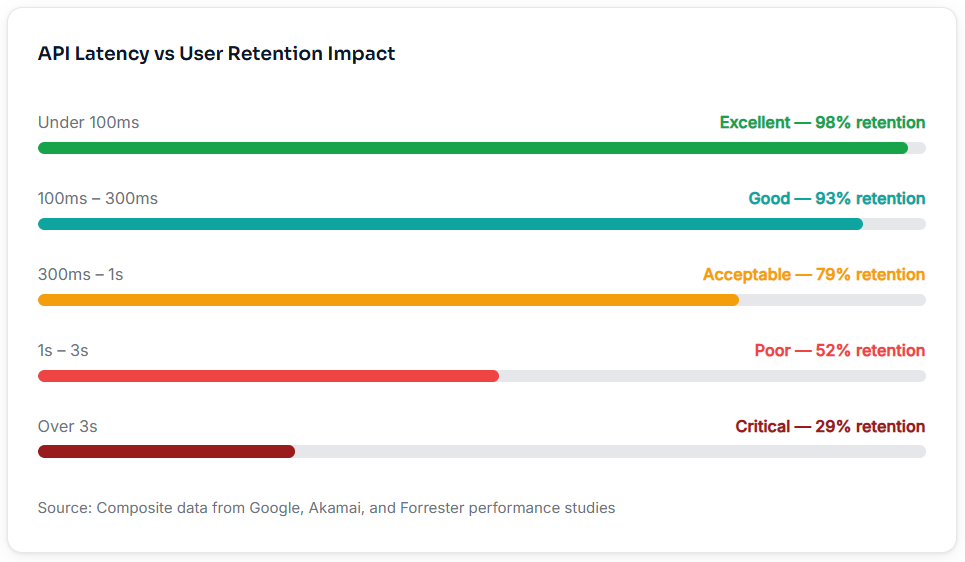This screenshot has height=562, width=965.
Task: Click the gray unfilled end of 300ms – 1s bar
Action: (833, 300)
